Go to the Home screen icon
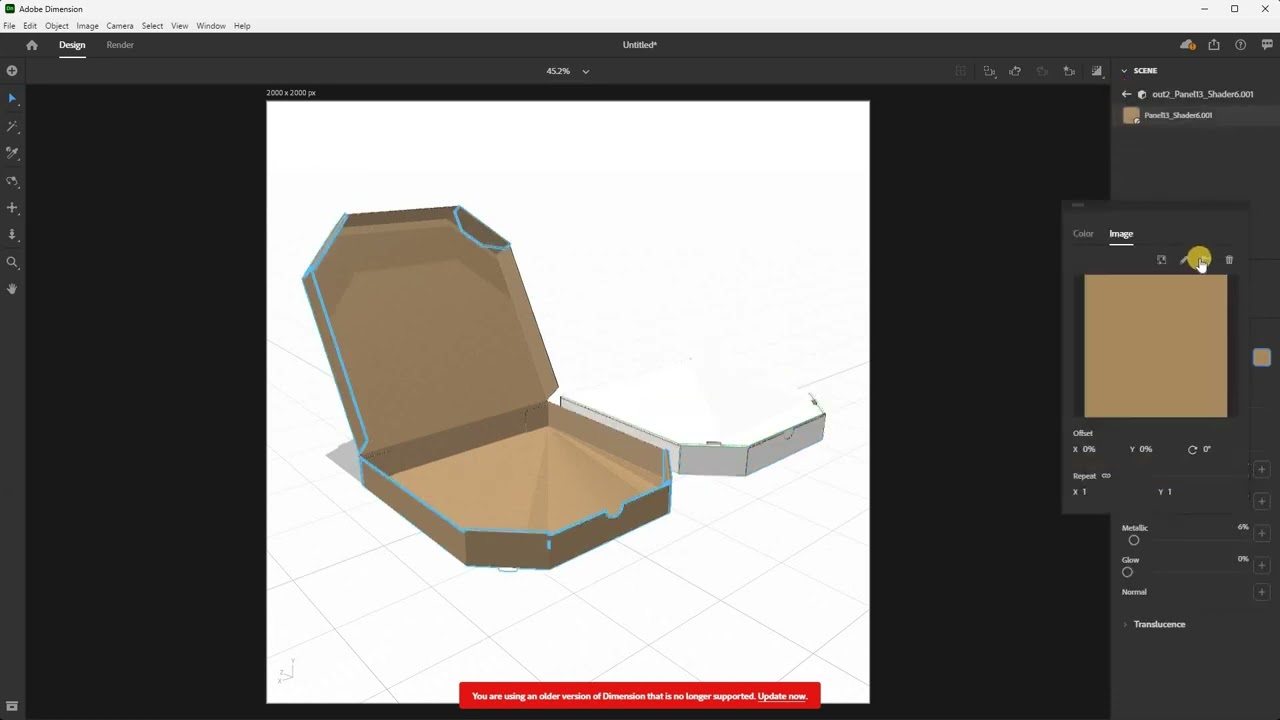1280x720 pixels. click(x=32, y=45)
